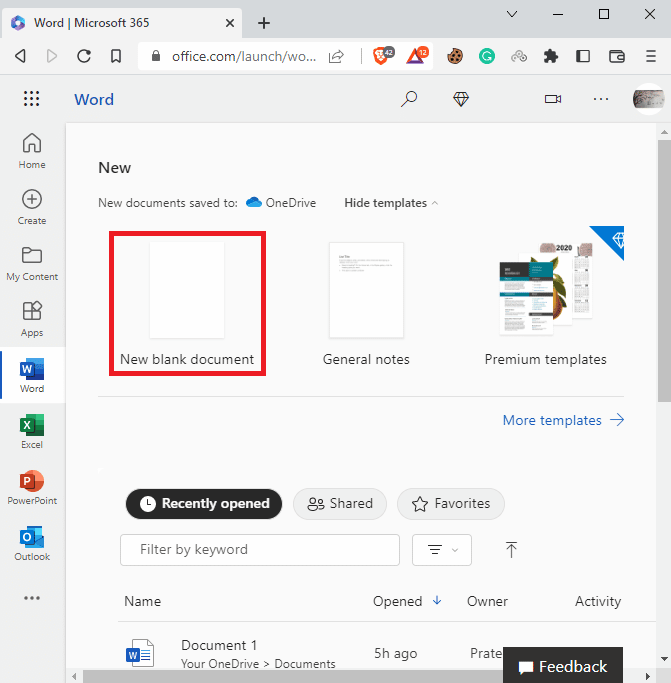Image resolution: width=671 pixels, height=683 pixels.
Task: Follow the More templates link
Action: click(563, 420)
